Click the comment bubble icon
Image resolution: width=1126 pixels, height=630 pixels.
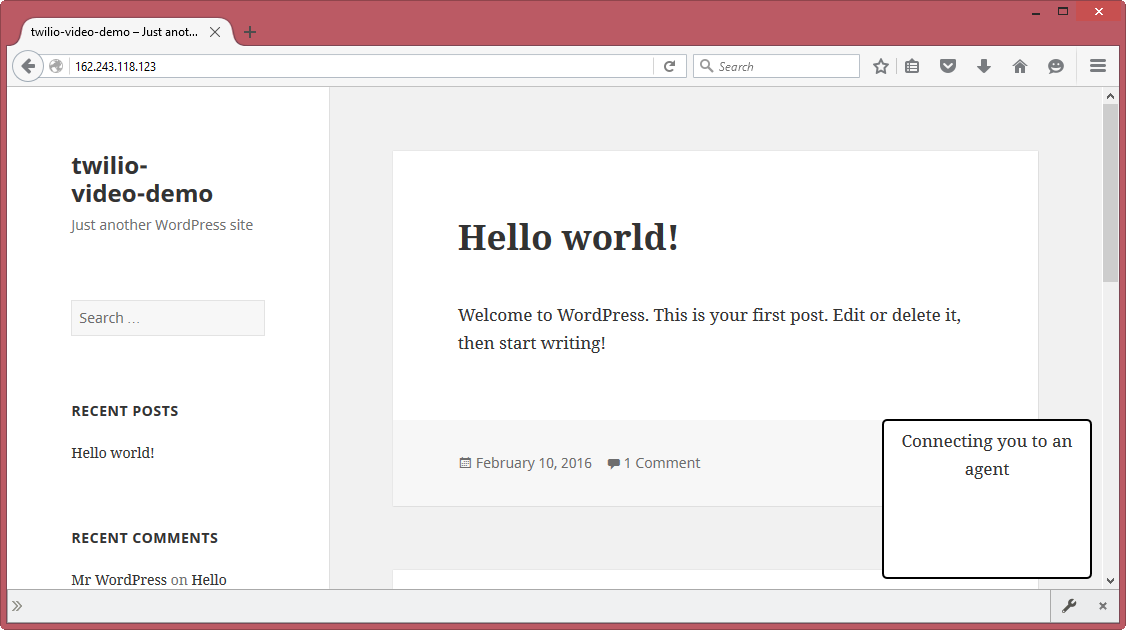[x=613, y=463]
